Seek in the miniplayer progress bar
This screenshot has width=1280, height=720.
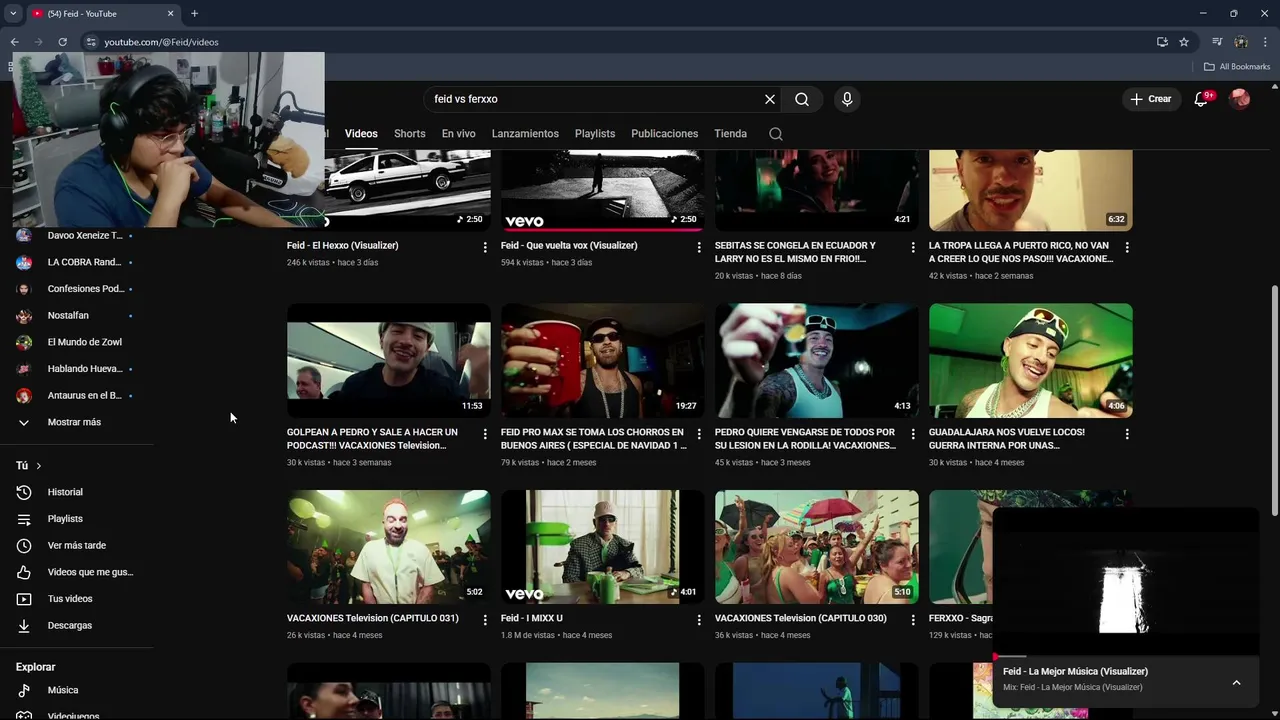(x=1126, y=657)
